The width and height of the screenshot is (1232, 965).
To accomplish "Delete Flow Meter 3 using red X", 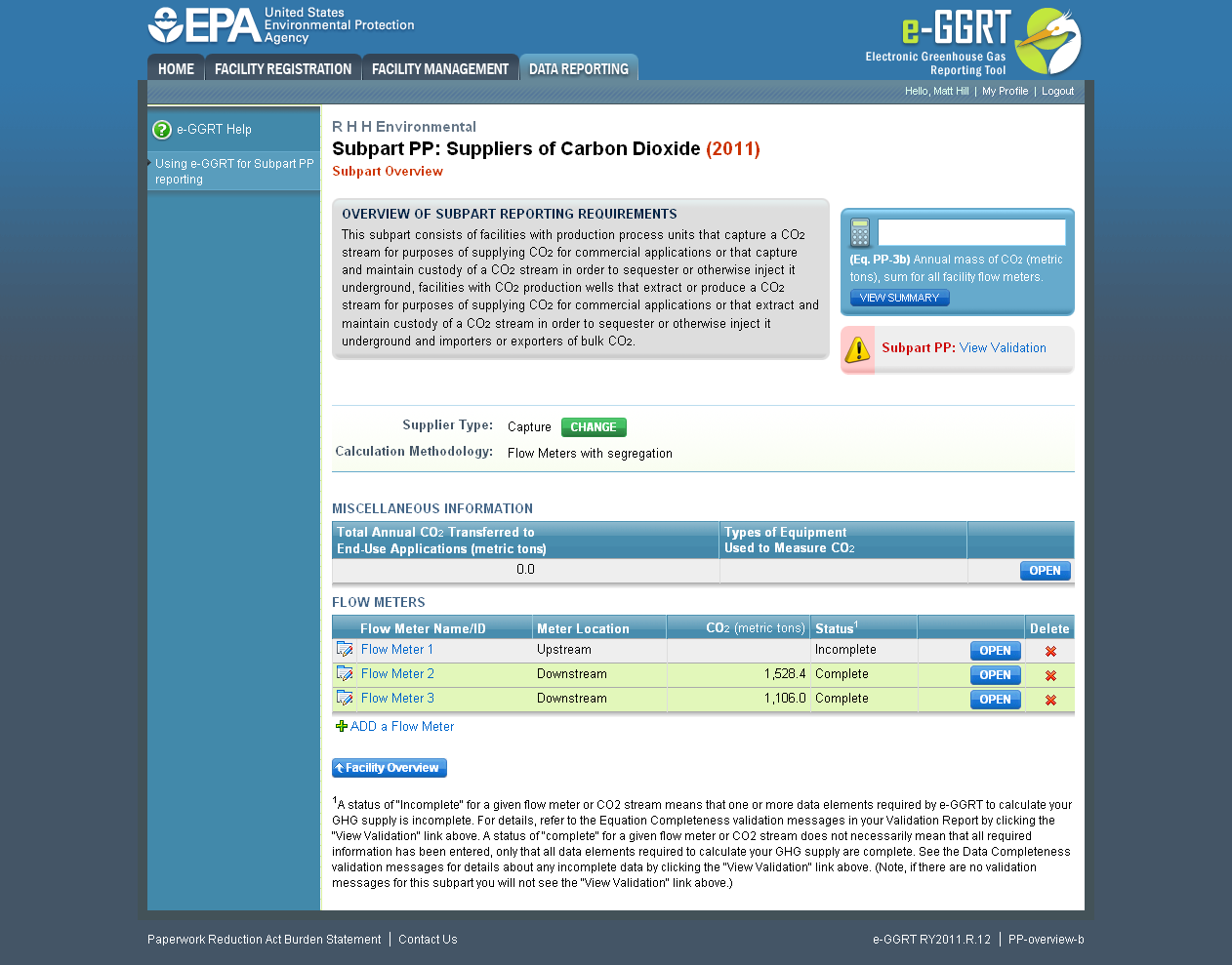I will pos(1050,700).
